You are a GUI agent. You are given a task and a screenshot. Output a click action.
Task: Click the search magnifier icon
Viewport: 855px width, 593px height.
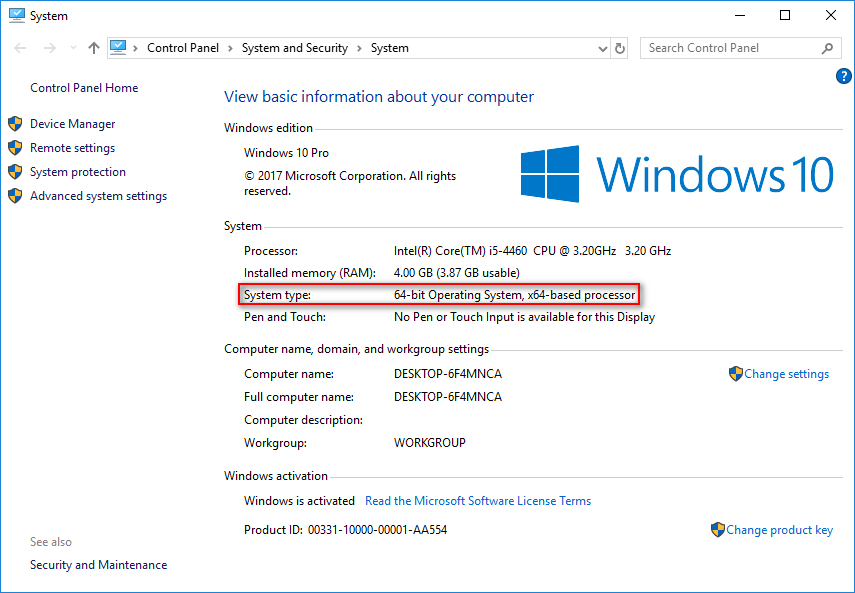click(x=827, y=48)
